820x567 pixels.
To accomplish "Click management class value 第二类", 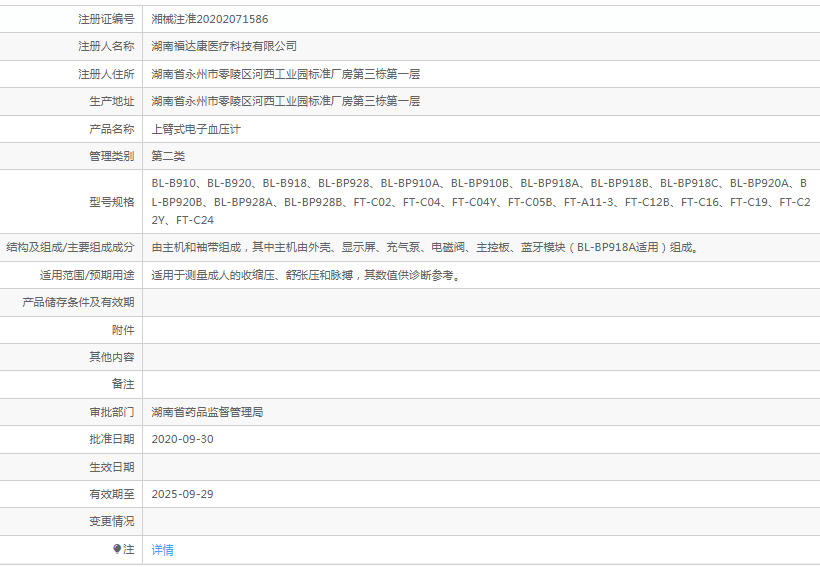I will (168, 156).
